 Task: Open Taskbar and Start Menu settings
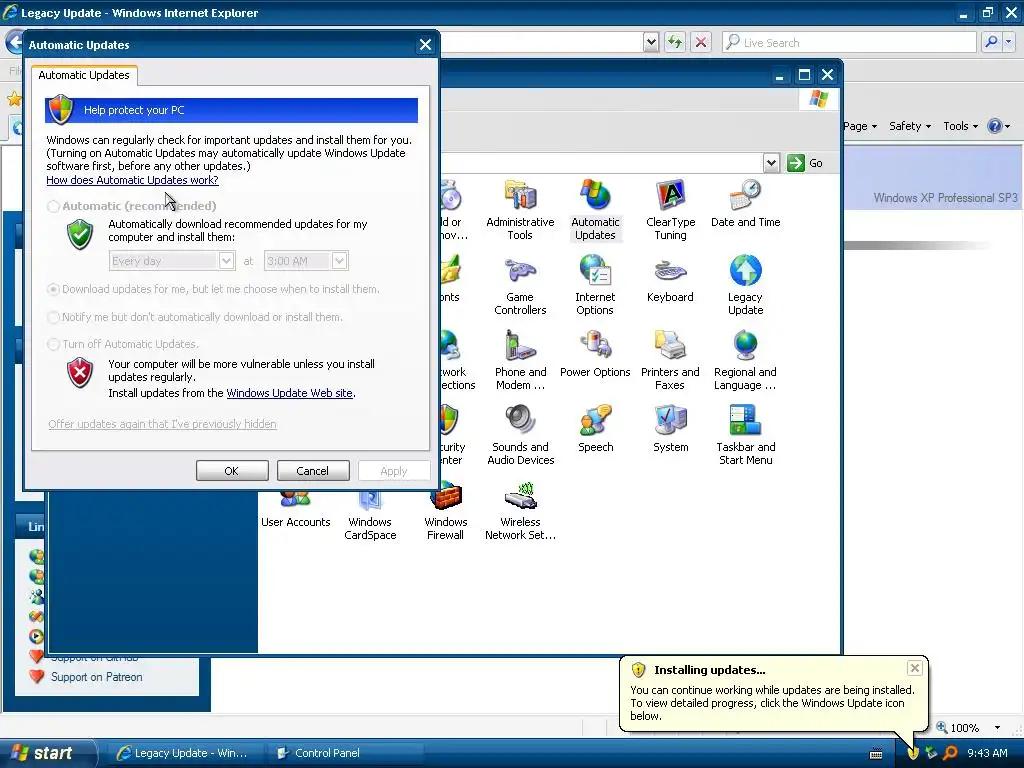click(745, 436)
